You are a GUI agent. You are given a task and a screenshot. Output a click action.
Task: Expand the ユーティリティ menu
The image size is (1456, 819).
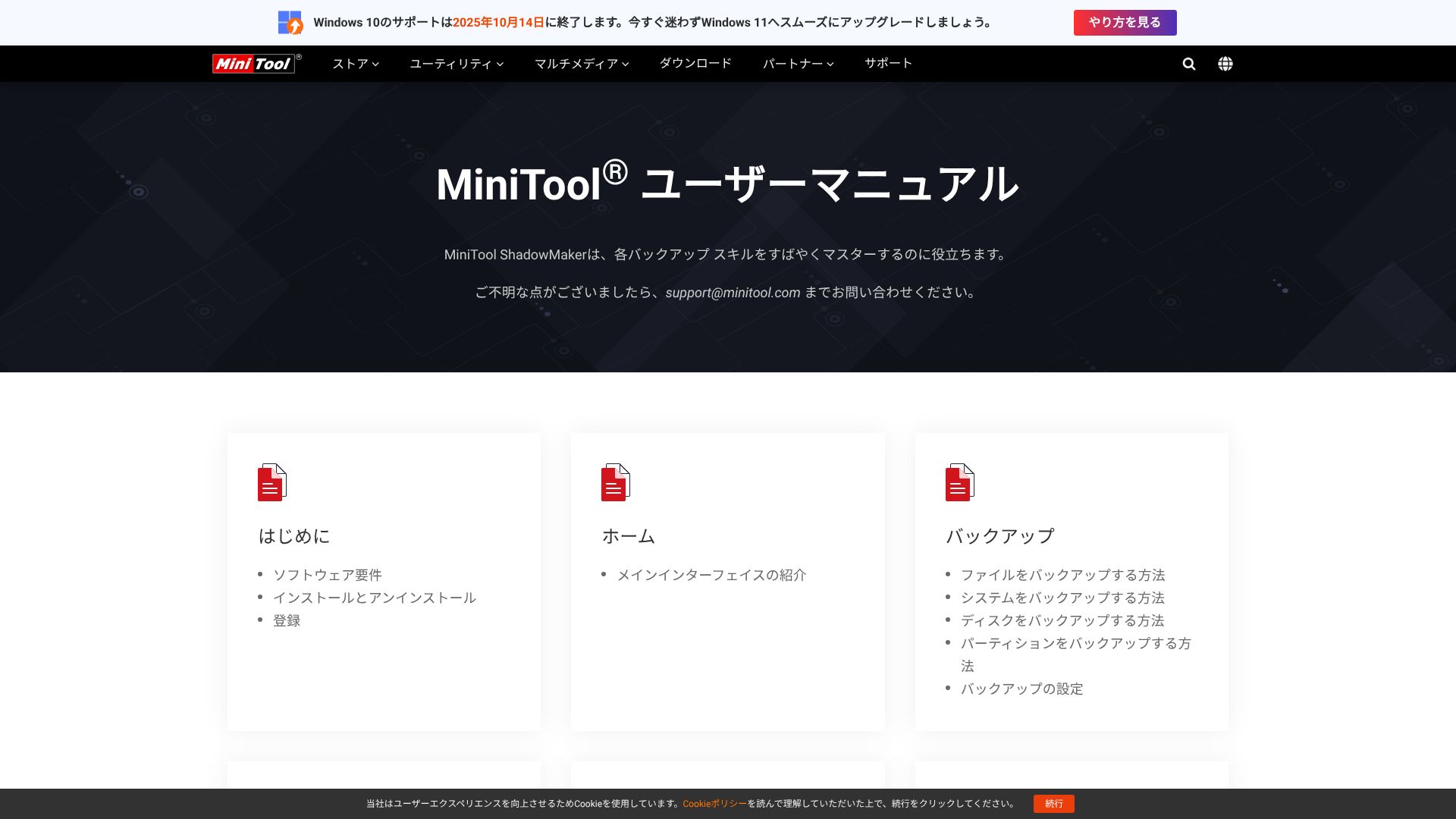point(457,64)
